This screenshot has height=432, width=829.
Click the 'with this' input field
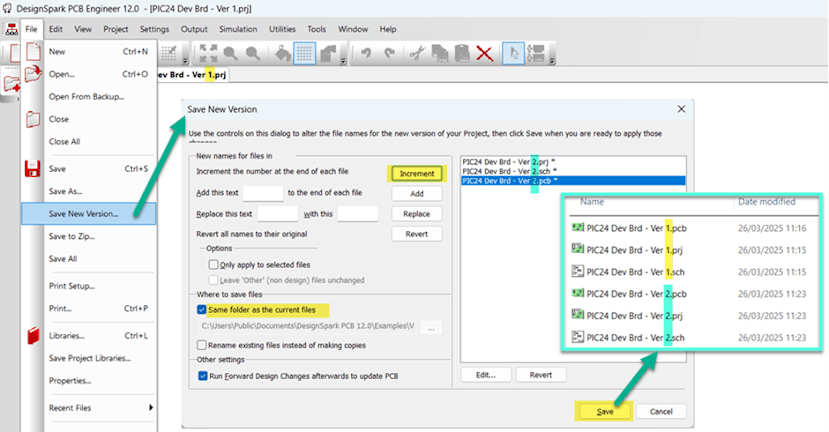pyautogui.click(x=357, y=214)
